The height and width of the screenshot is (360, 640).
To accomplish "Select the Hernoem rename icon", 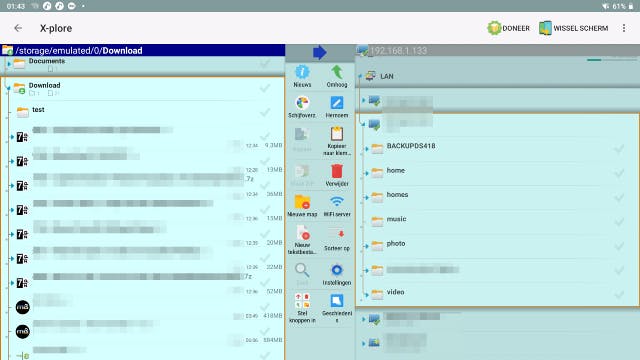I will 337,103.
